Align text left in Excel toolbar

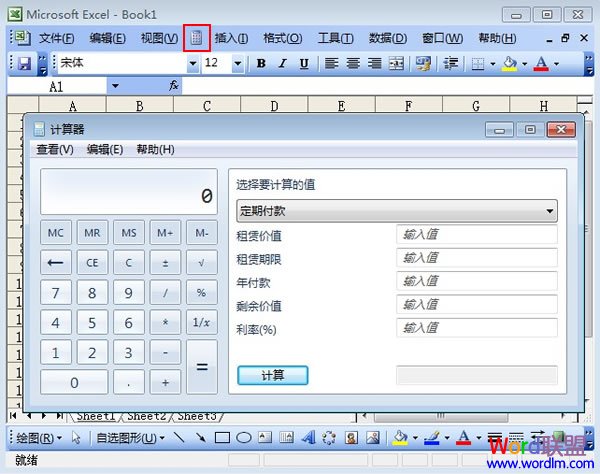(331, 63)
